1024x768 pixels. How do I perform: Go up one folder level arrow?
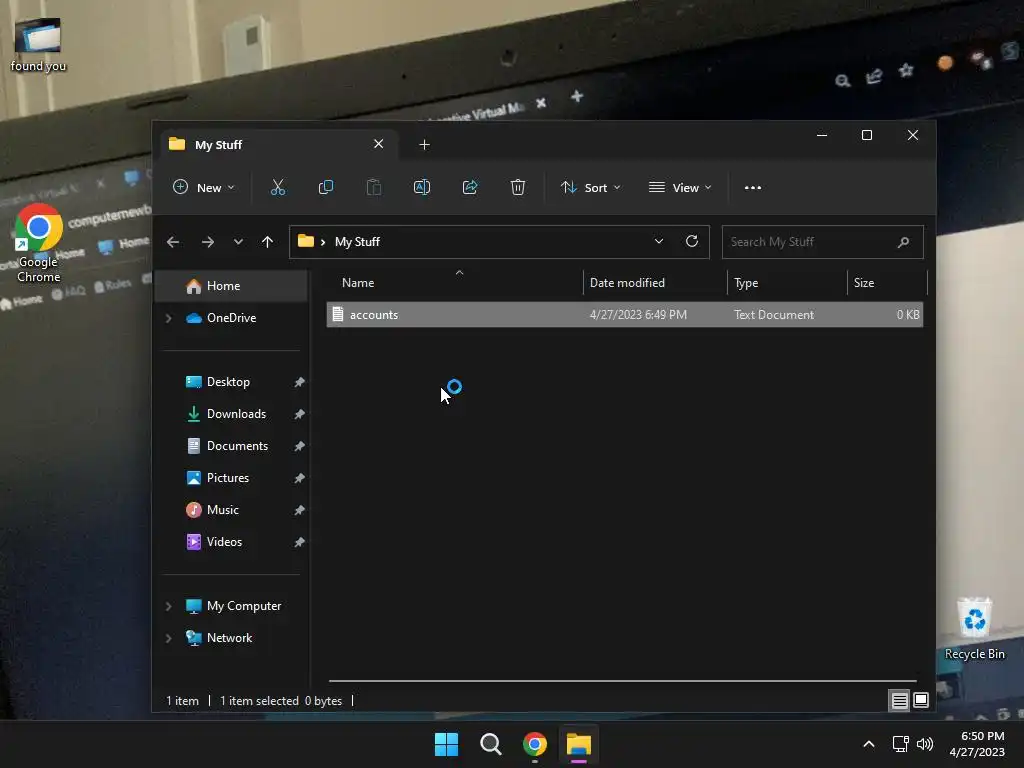[x=267, y=242]
